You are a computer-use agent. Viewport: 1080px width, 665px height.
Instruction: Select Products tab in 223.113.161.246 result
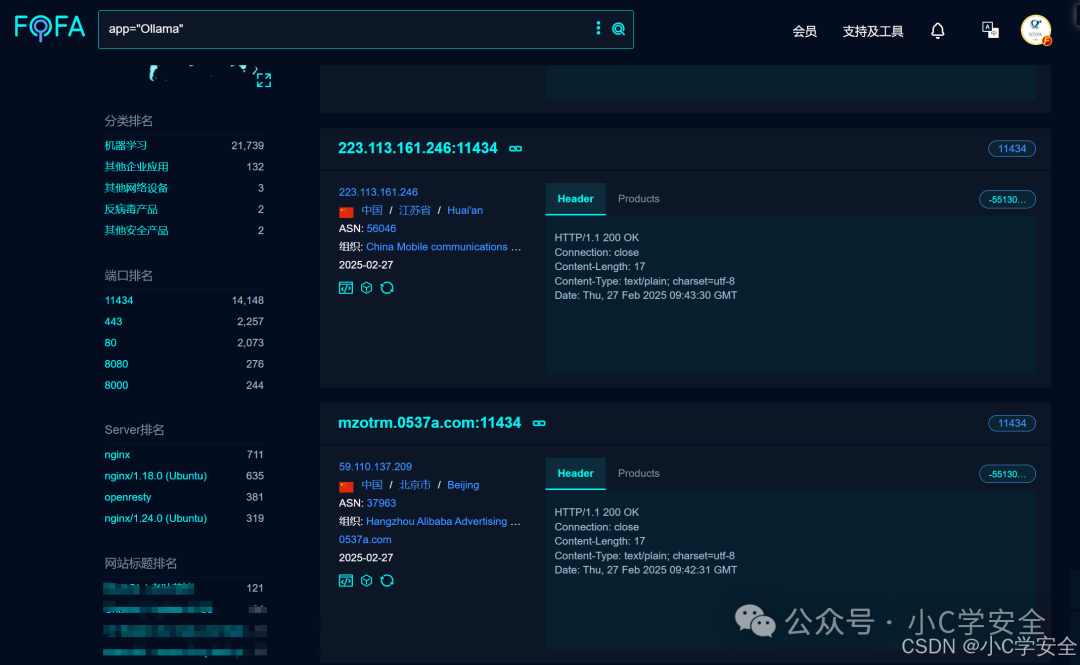tap(638, 199)
